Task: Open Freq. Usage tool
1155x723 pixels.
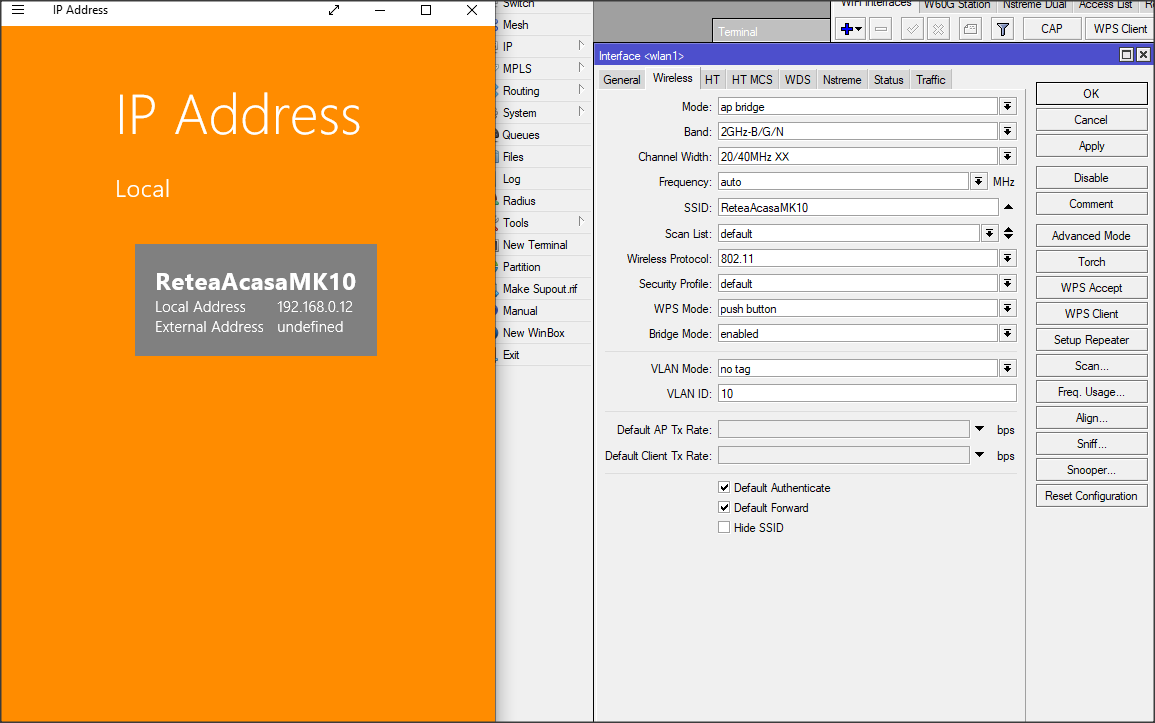Action: pyautogui.click(x=1091, y=392)
